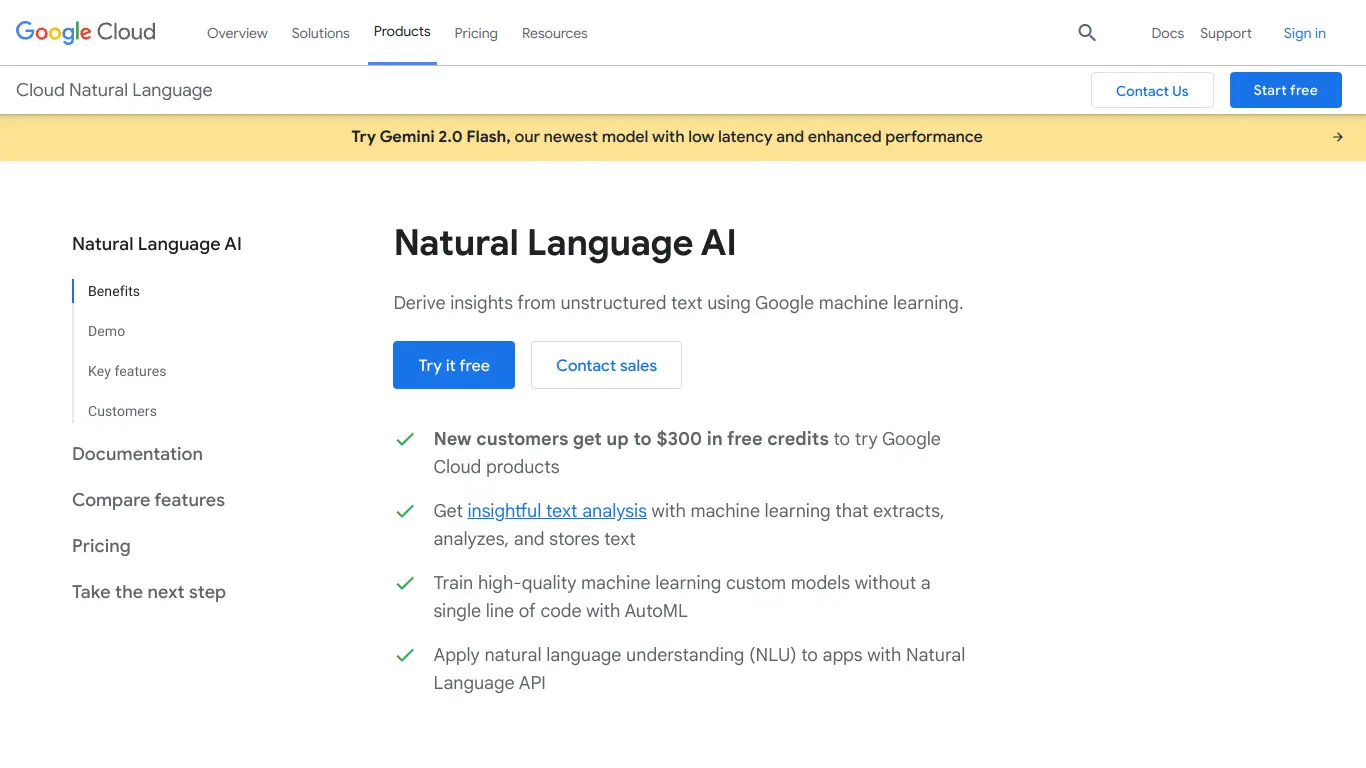This screenshot has height=768, width=1366.
Task: Click Sign in
Action: click(x=1305, y=33)
